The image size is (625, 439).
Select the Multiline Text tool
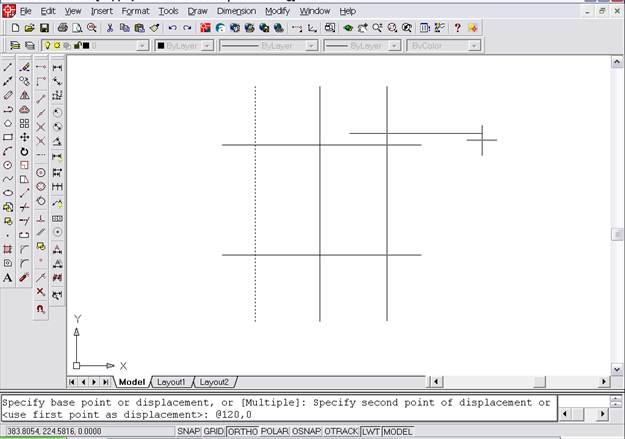8,278
